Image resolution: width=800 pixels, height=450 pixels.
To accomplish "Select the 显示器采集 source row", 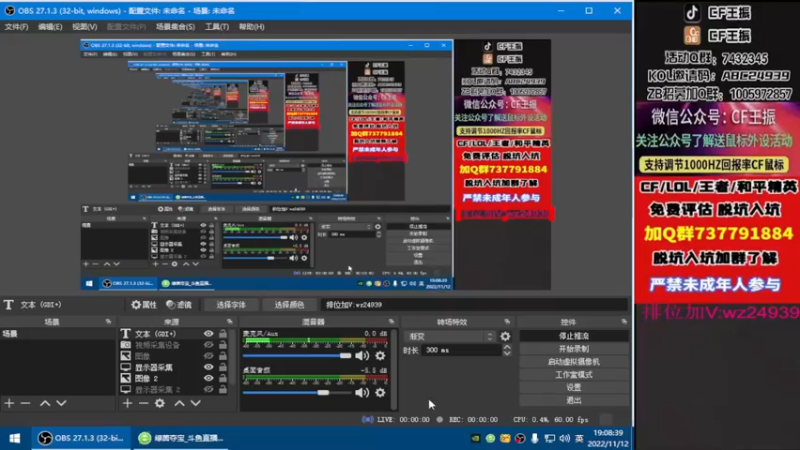I will click(x=173, y=367).
